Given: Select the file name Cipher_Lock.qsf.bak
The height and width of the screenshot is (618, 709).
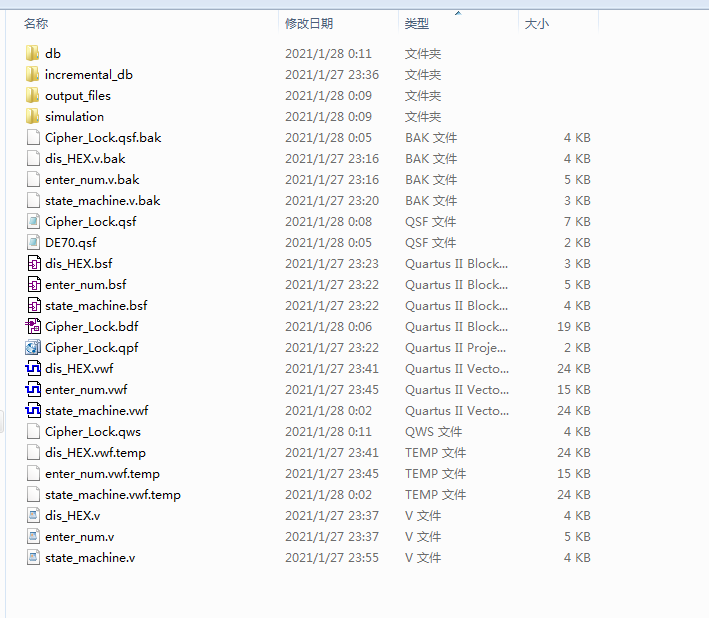Looking at the screenshot, I should 103,137.
